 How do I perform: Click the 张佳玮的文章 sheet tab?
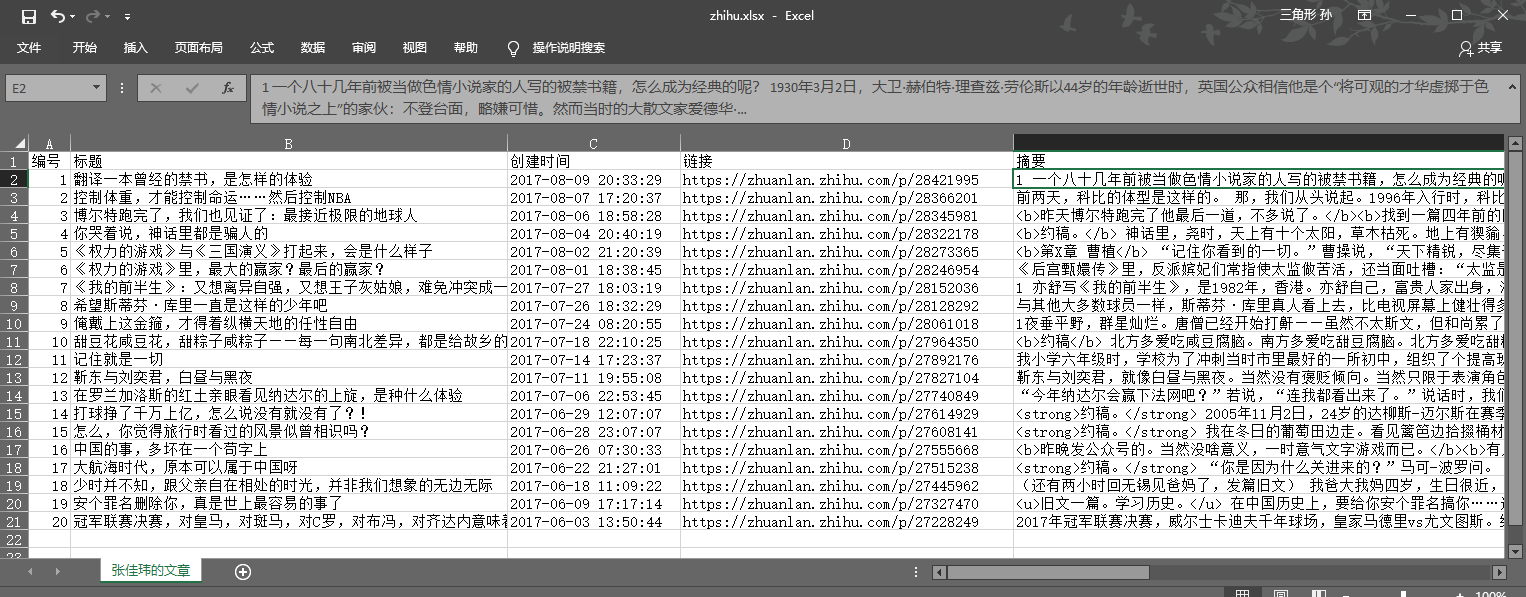[152, 571]
